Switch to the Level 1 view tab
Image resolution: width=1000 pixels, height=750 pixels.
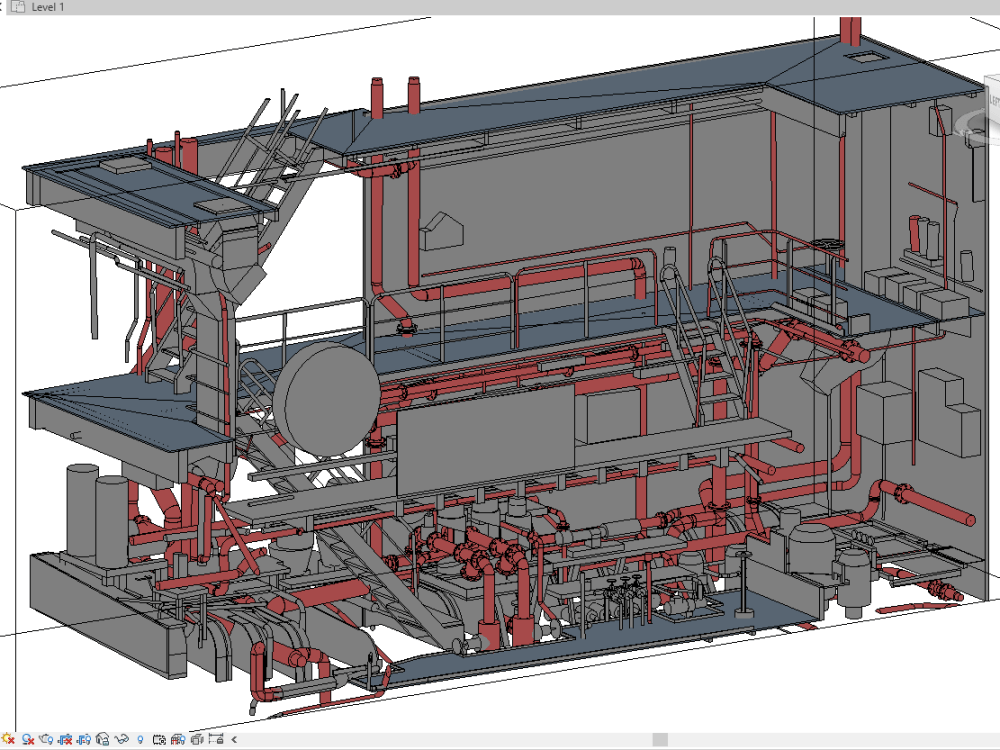48,7
